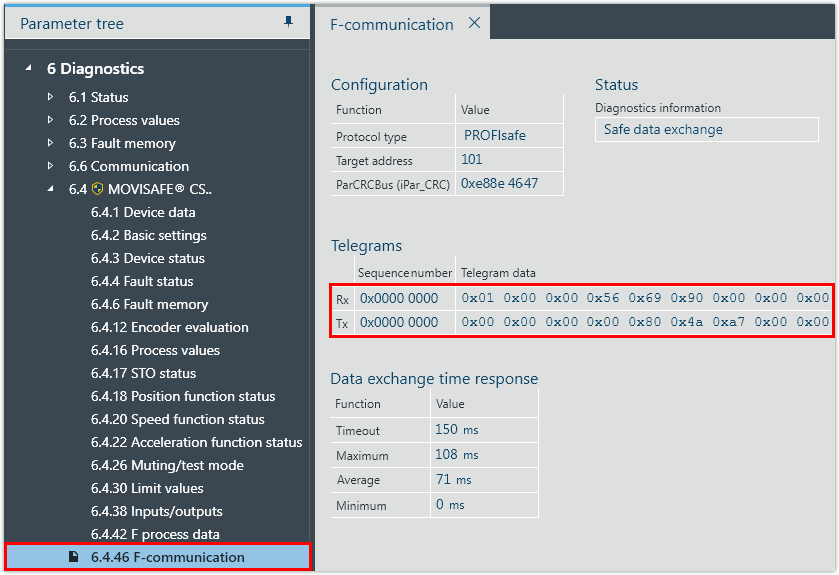Screen dimensions: 839x575
Task: Open 6.4.4 Fault status
Action: click(x=142, y=281)
